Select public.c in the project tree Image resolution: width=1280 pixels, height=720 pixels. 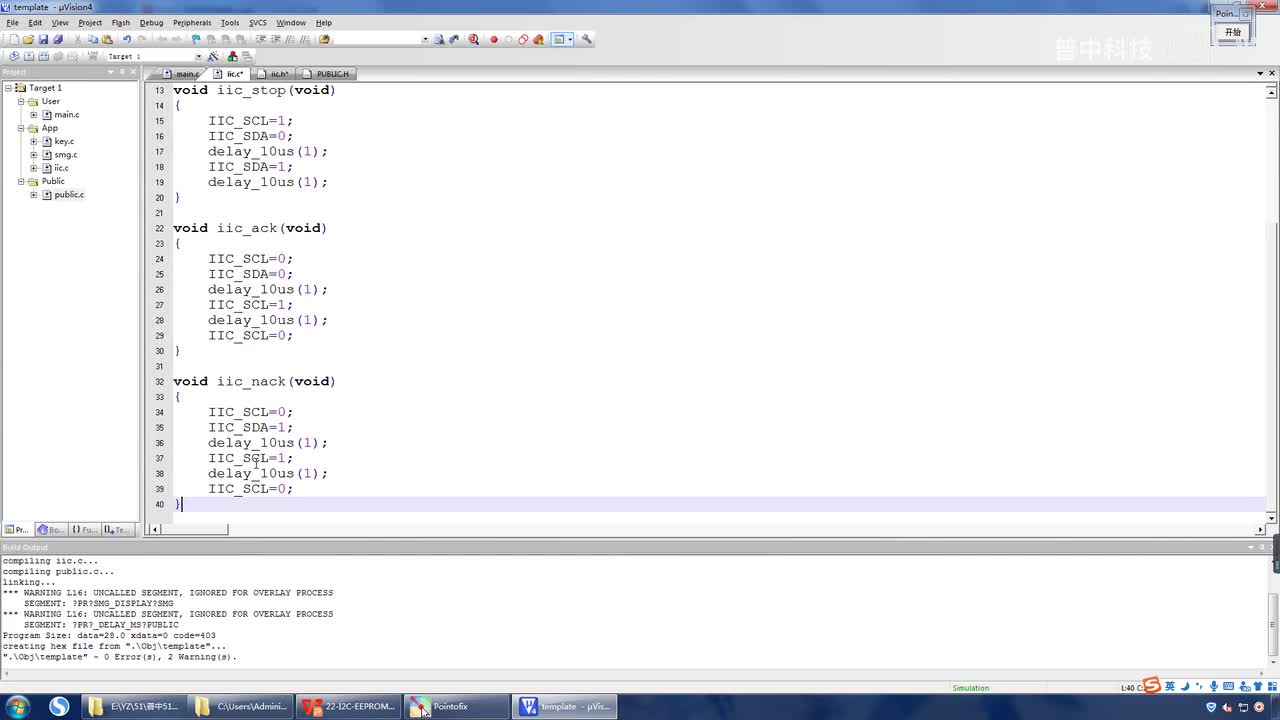pos(69,194)
